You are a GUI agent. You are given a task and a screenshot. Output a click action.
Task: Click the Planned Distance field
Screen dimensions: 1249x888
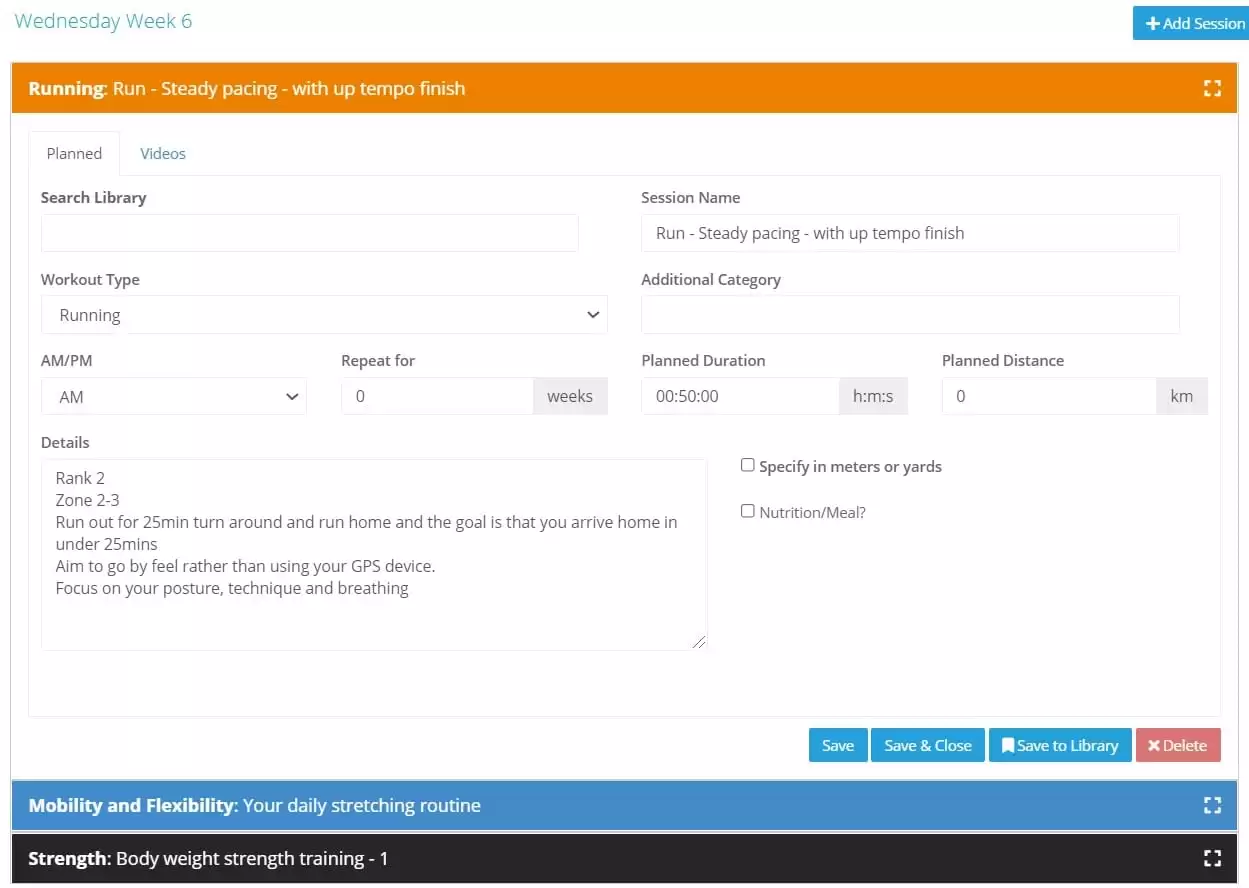coord(1049,396)
